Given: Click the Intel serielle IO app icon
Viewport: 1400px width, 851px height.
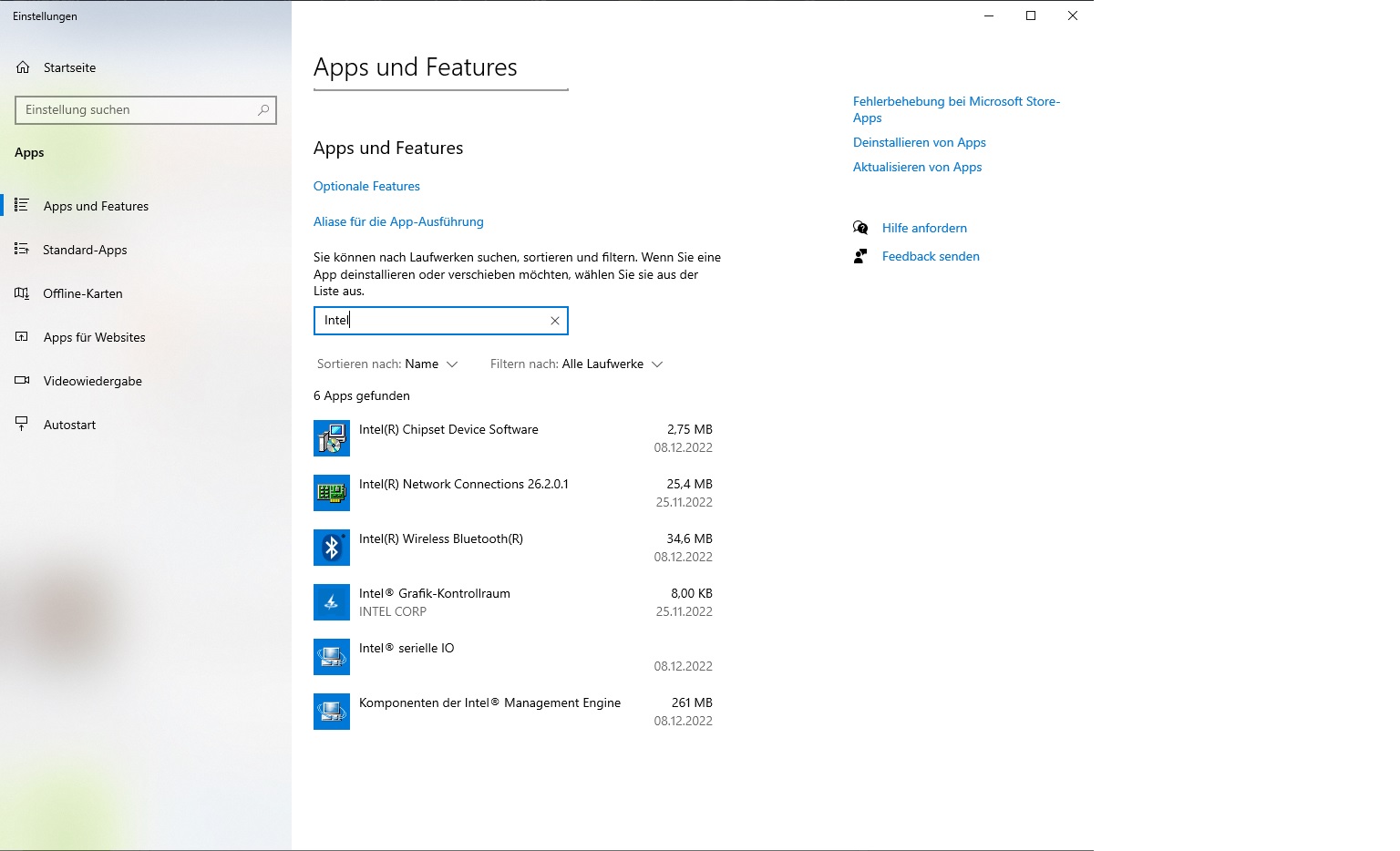Looking at the screenshot, I should coord(332,657).
